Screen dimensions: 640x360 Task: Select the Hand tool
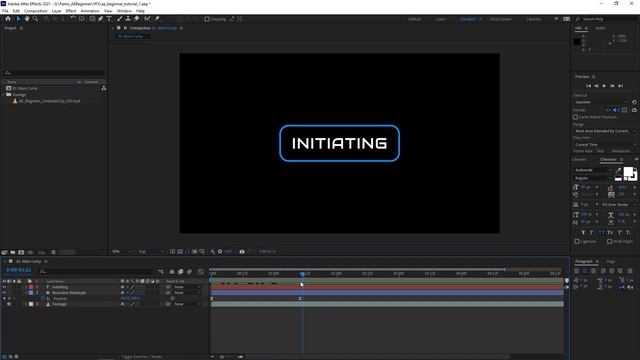click(x=27, y=19)
